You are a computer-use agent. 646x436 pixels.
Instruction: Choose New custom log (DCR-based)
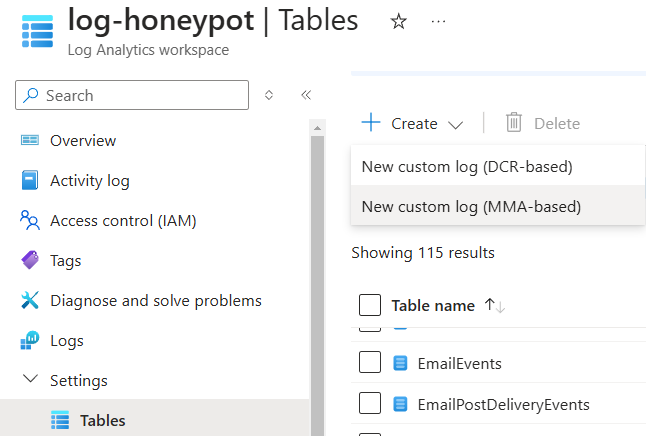[x=498, y=166]
